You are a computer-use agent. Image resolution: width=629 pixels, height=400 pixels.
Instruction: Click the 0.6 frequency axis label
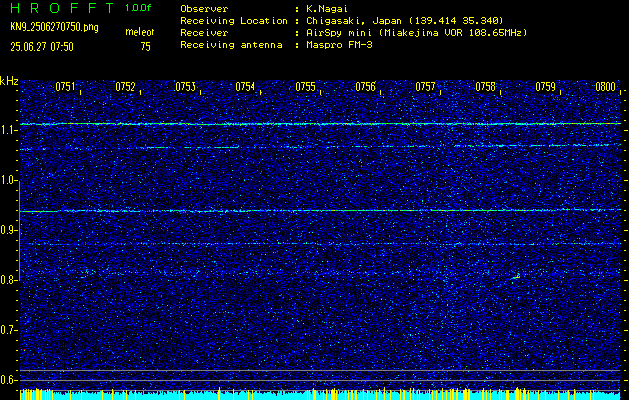click(x=7, y=380)
